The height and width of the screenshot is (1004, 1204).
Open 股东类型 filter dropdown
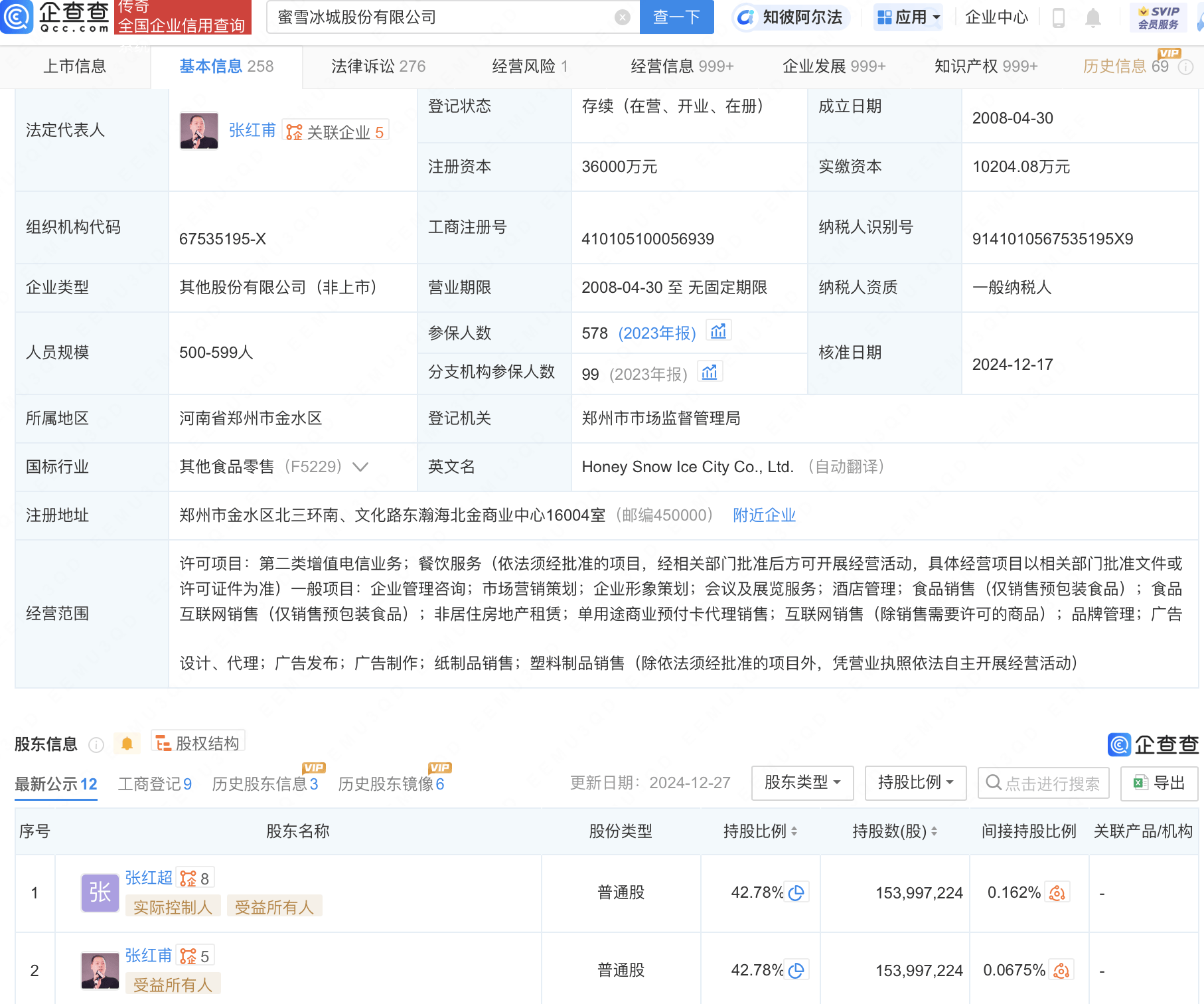tap(802, 783)
